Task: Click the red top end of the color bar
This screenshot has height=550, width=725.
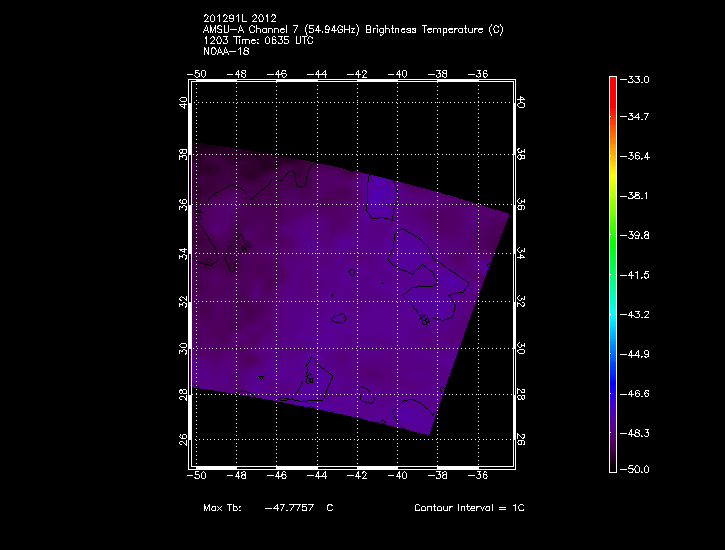Action: pyautogui.click(x=612, y=81)
